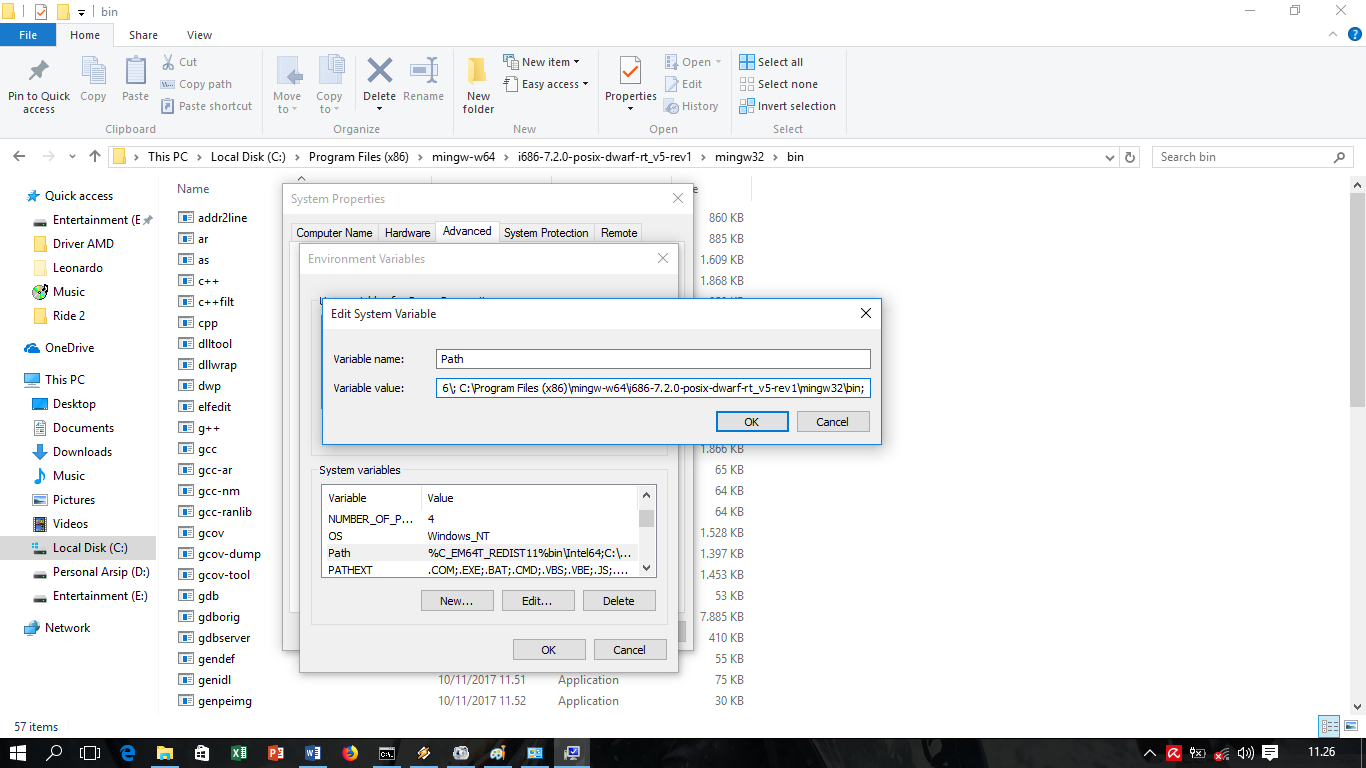Image resolution: width=1366 pixels, height=768 pixels.
Task: Select the Computer Name tab
Action: pos(334,232)
